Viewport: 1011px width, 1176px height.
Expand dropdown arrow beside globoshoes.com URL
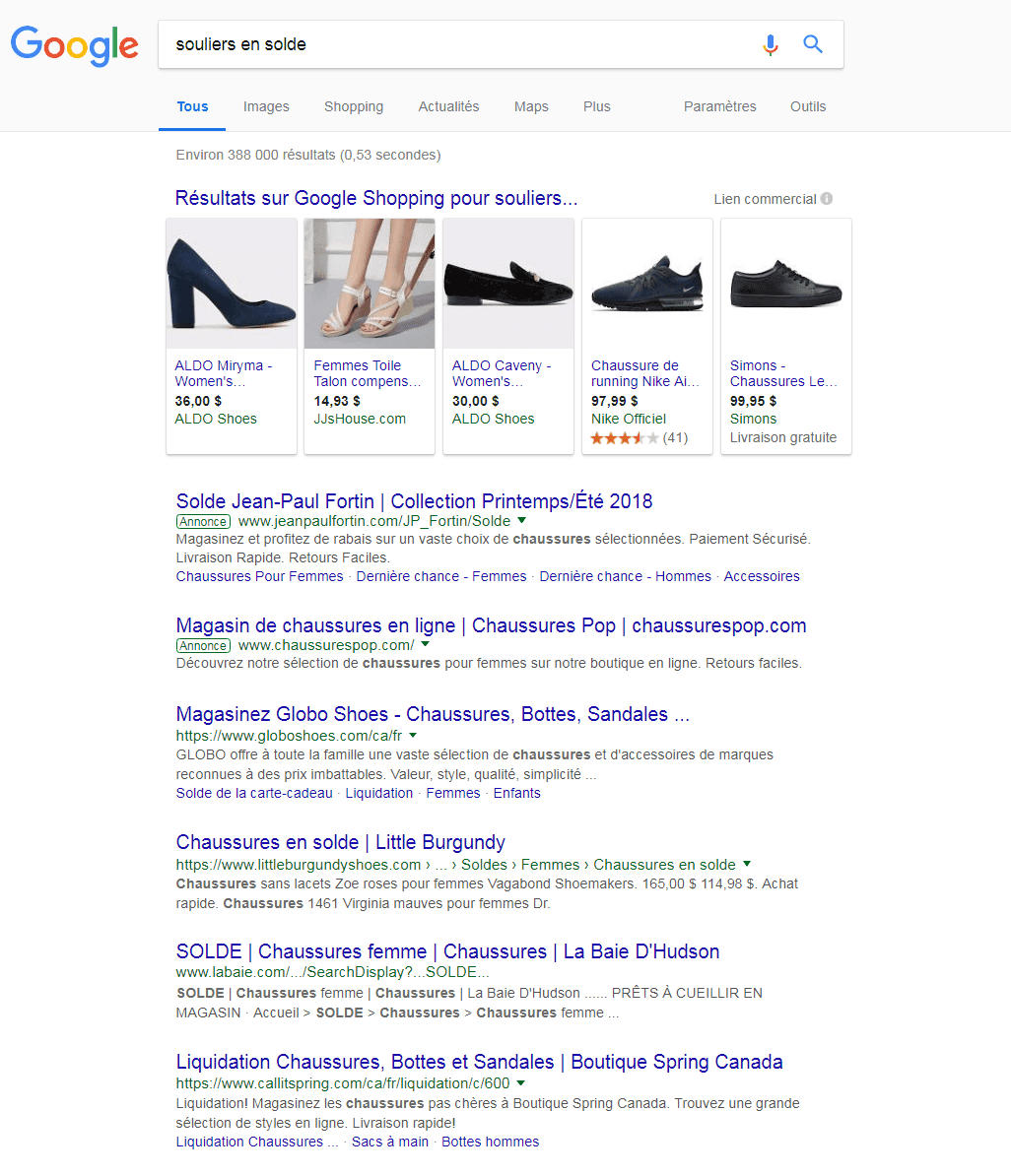pyautogui.click(x=413, y=735)
